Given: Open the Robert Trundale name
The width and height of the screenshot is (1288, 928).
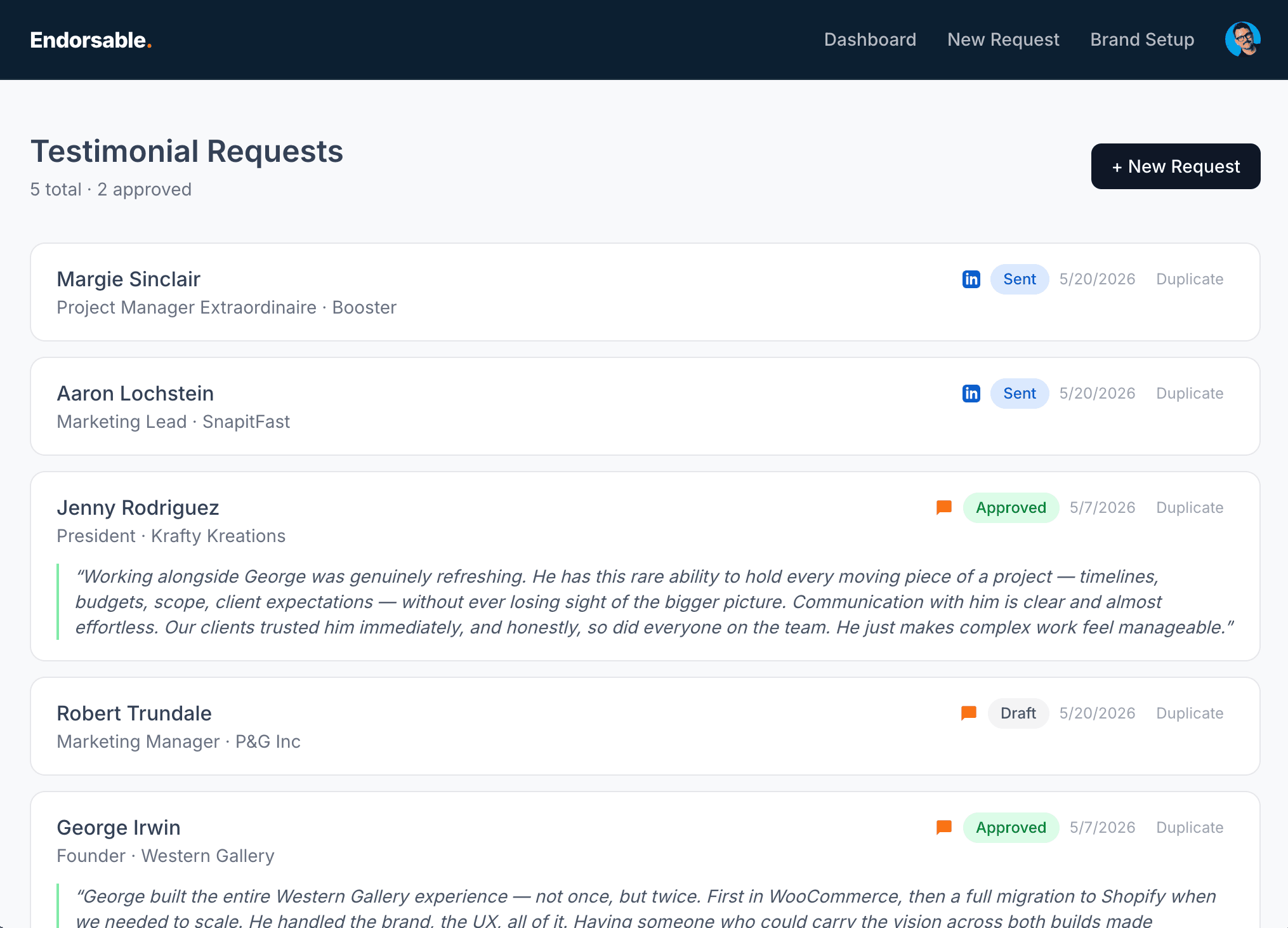Looking at the screenshot, I should pos(134,713).
